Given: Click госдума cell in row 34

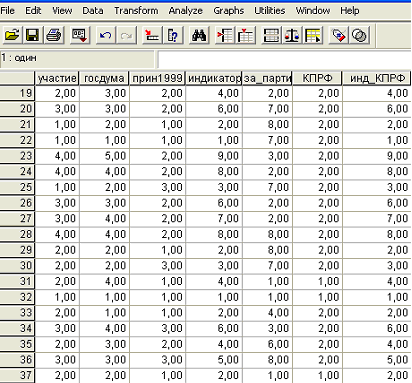Looking at the screenshot, I should pyautogui.click(x=104, y=328).
